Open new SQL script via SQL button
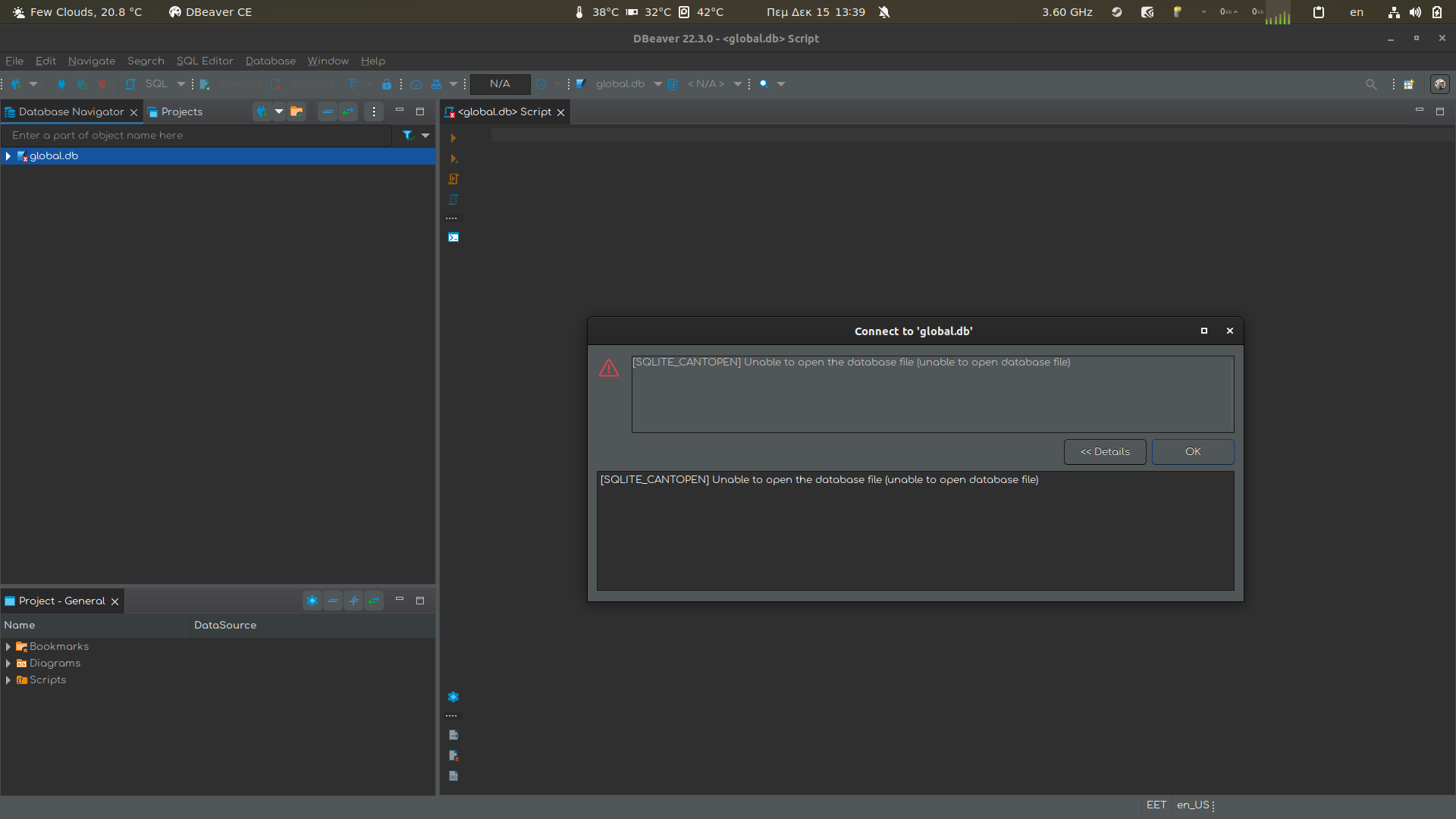This screenshot has height=819, width=1456. tap(149, 84)
